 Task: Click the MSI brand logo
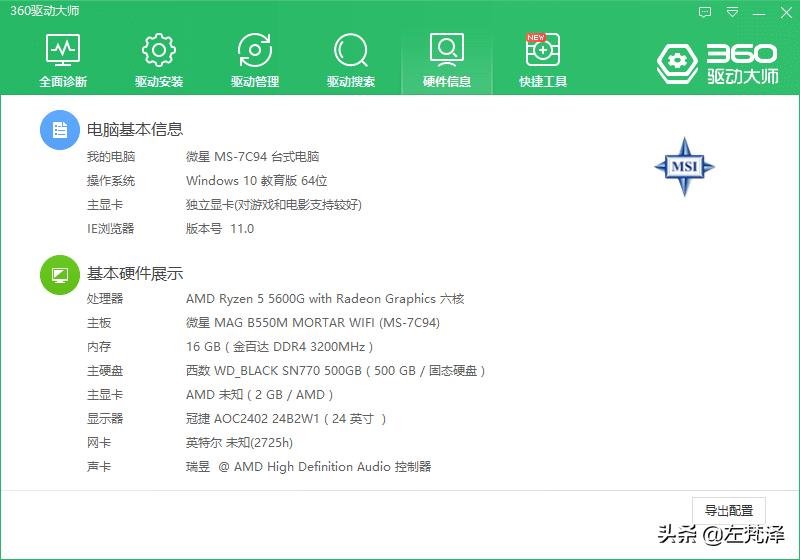pyautogui.click(x=684, y=167)
